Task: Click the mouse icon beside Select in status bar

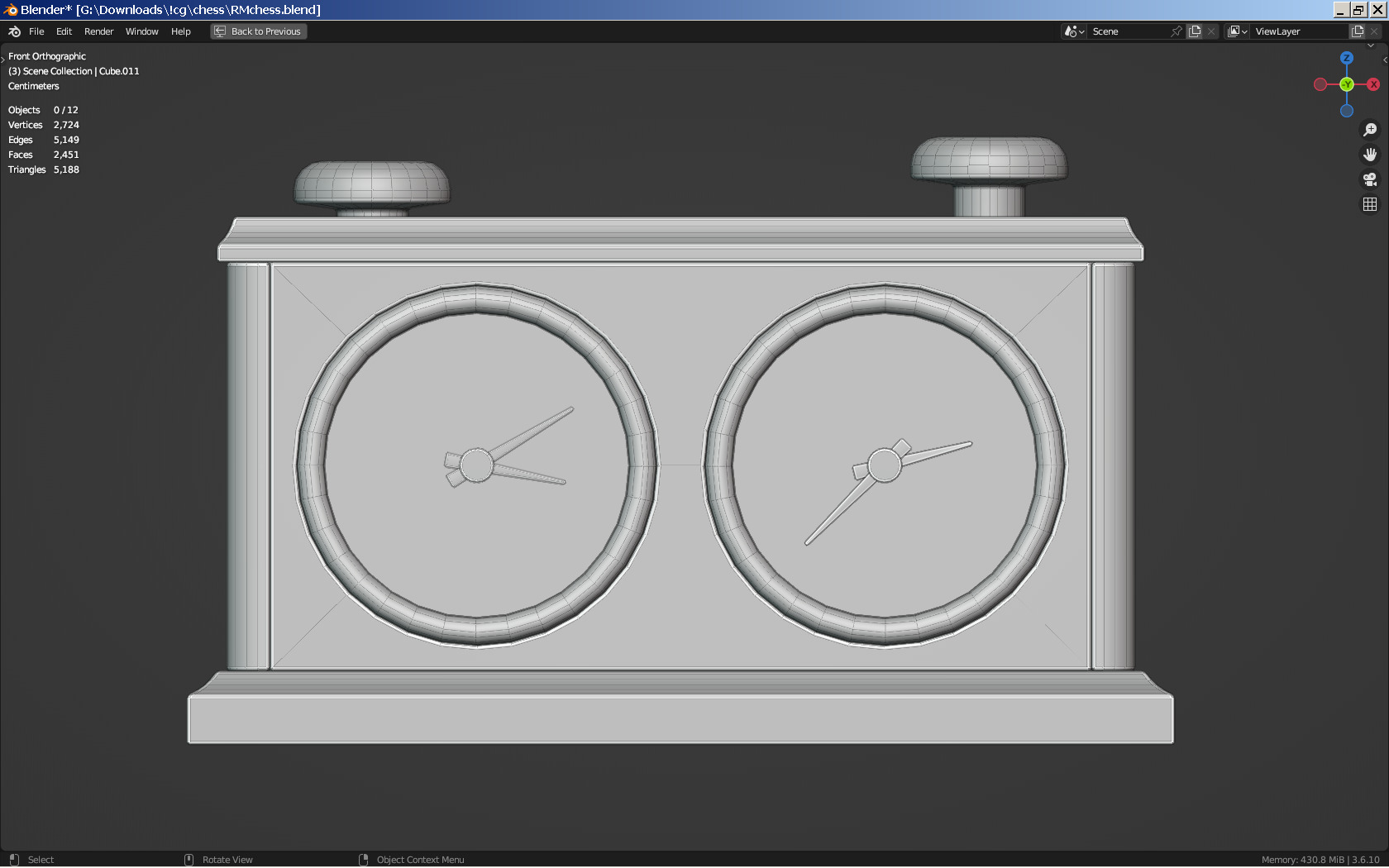Action: point(14,860)
